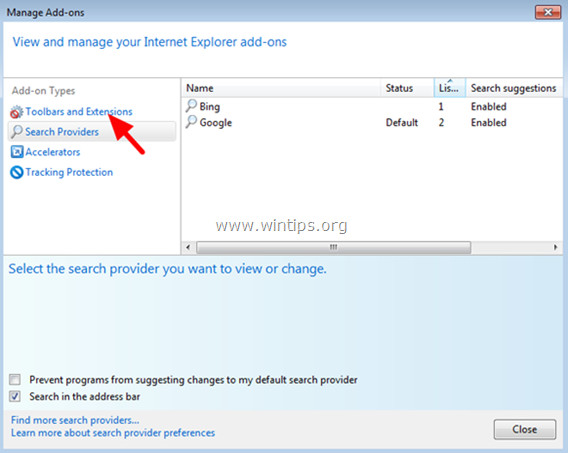Screen dimensions: 568x453
Task: Click the horizontal scrollbar thumb
Action: tap(334, 247)
